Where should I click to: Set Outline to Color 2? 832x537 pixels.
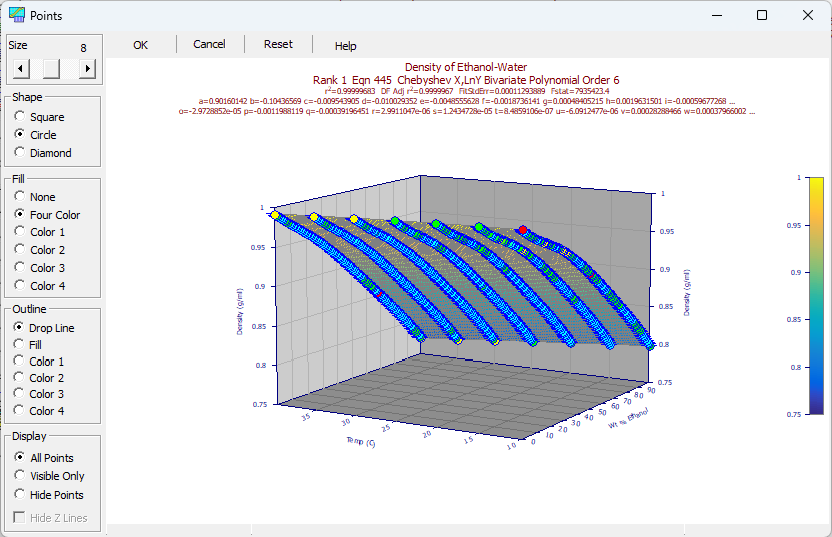point(39,378)
